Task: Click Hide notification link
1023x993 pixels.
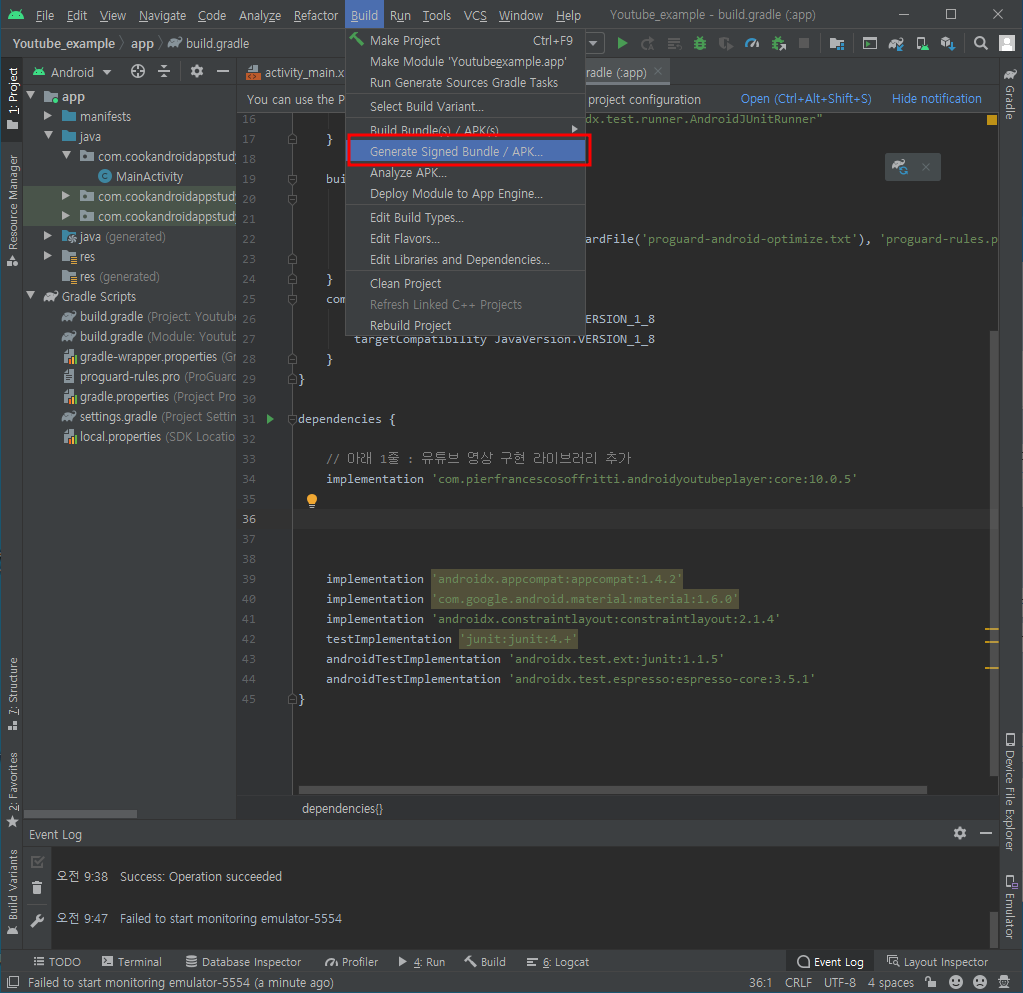Action: 936,99
